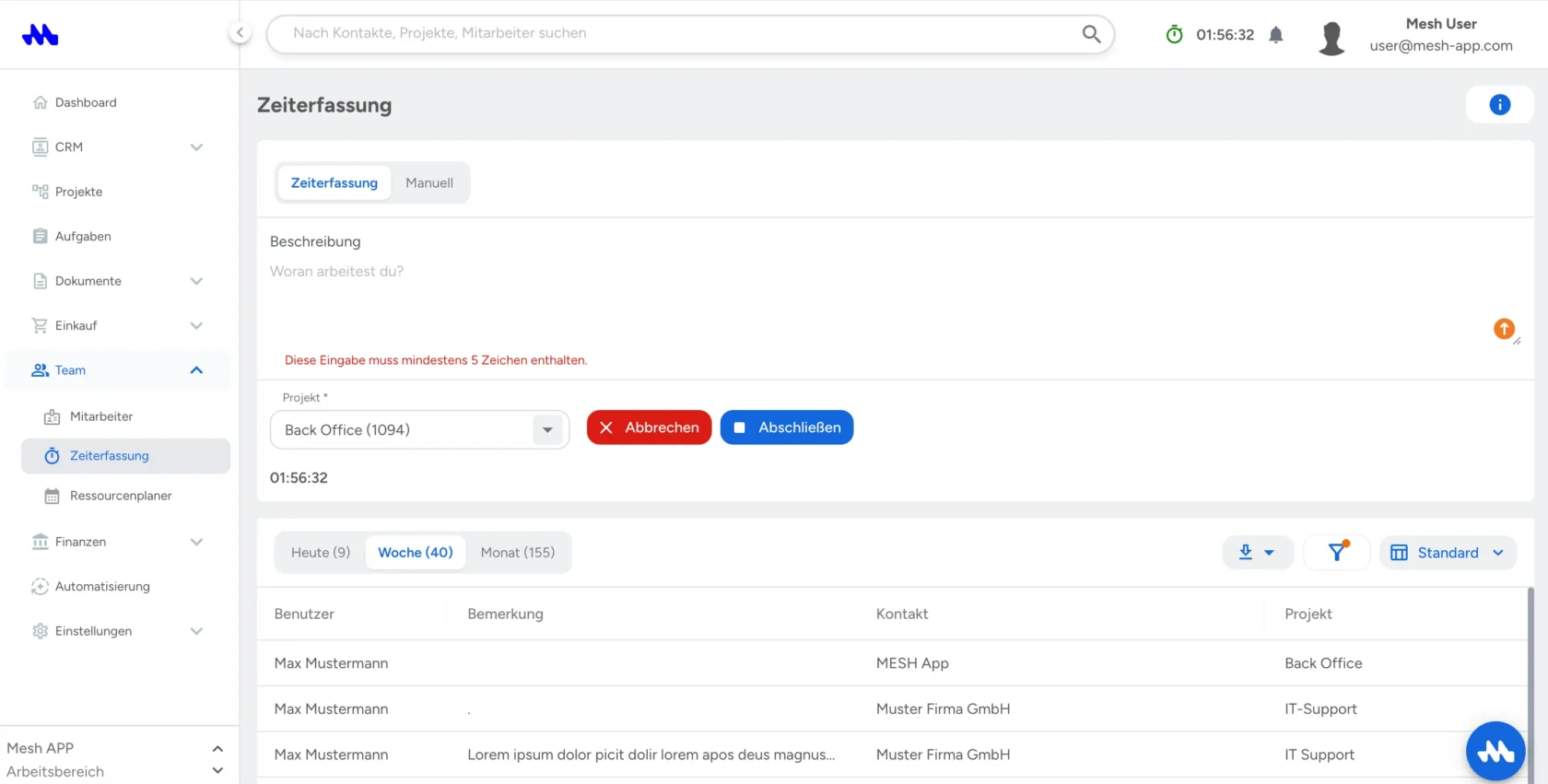Click the Benutzer column header
Viewport: 1548px width, 784px height.
[304, 614]
